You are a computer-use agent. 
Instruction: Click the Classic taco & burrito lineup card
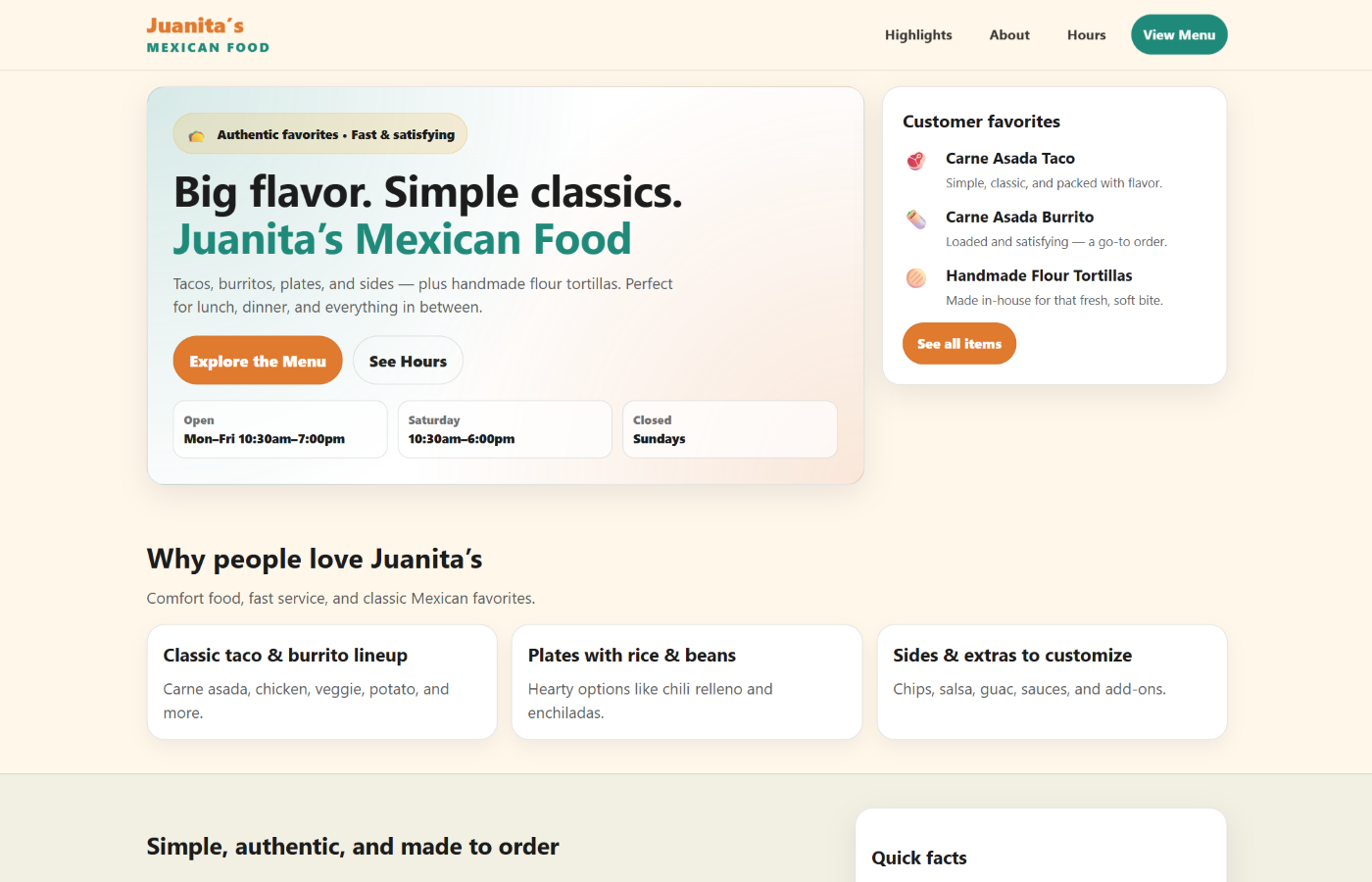tap(321, 682)
